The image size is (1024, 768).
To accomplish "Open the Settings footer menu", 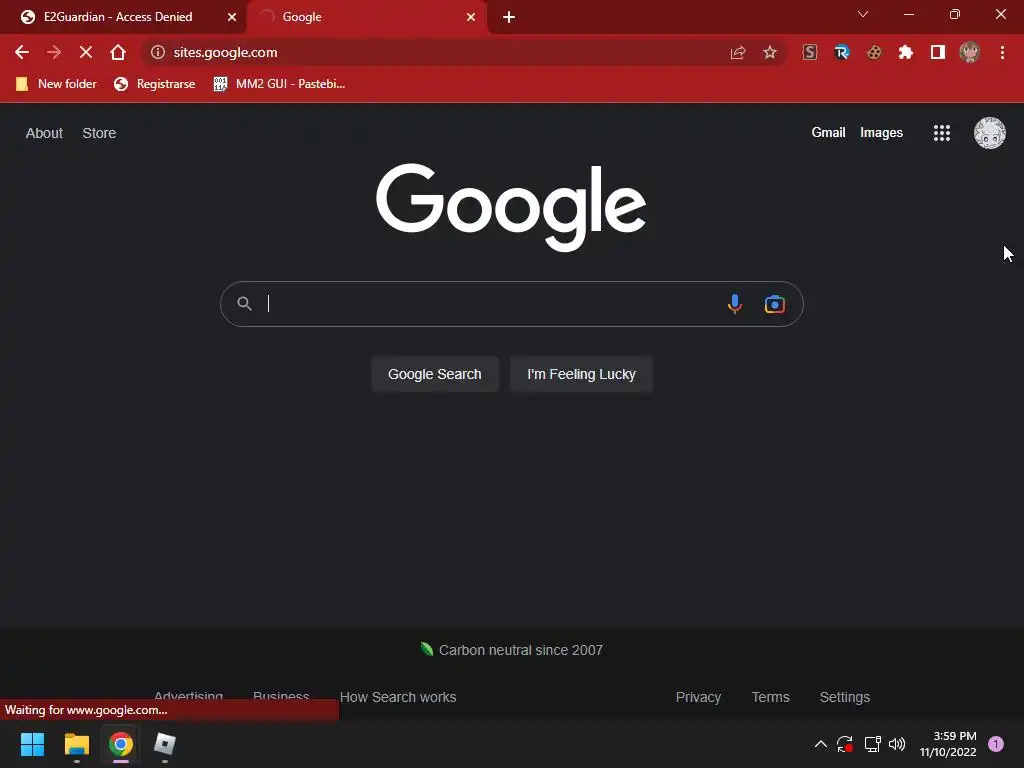I will pos(844,697).
